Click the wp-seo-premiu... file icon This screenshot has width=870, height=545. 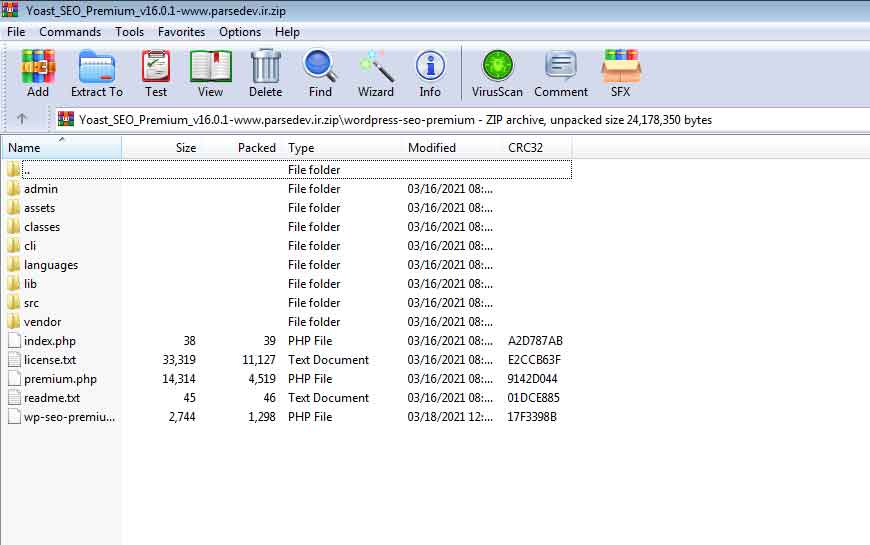[x=14, y=416]
